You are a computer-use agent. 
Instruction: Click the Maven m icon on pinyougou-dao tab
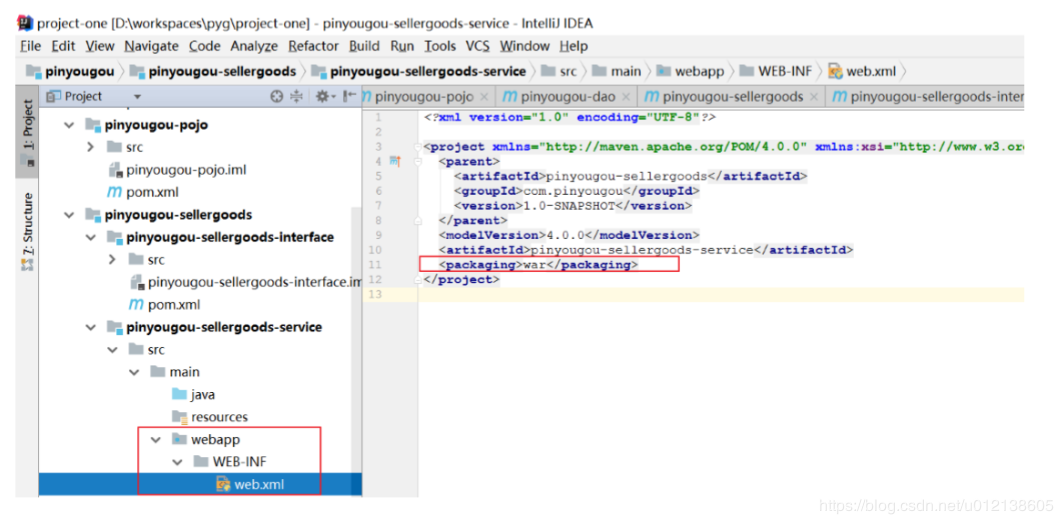click(x=509, y=96)
